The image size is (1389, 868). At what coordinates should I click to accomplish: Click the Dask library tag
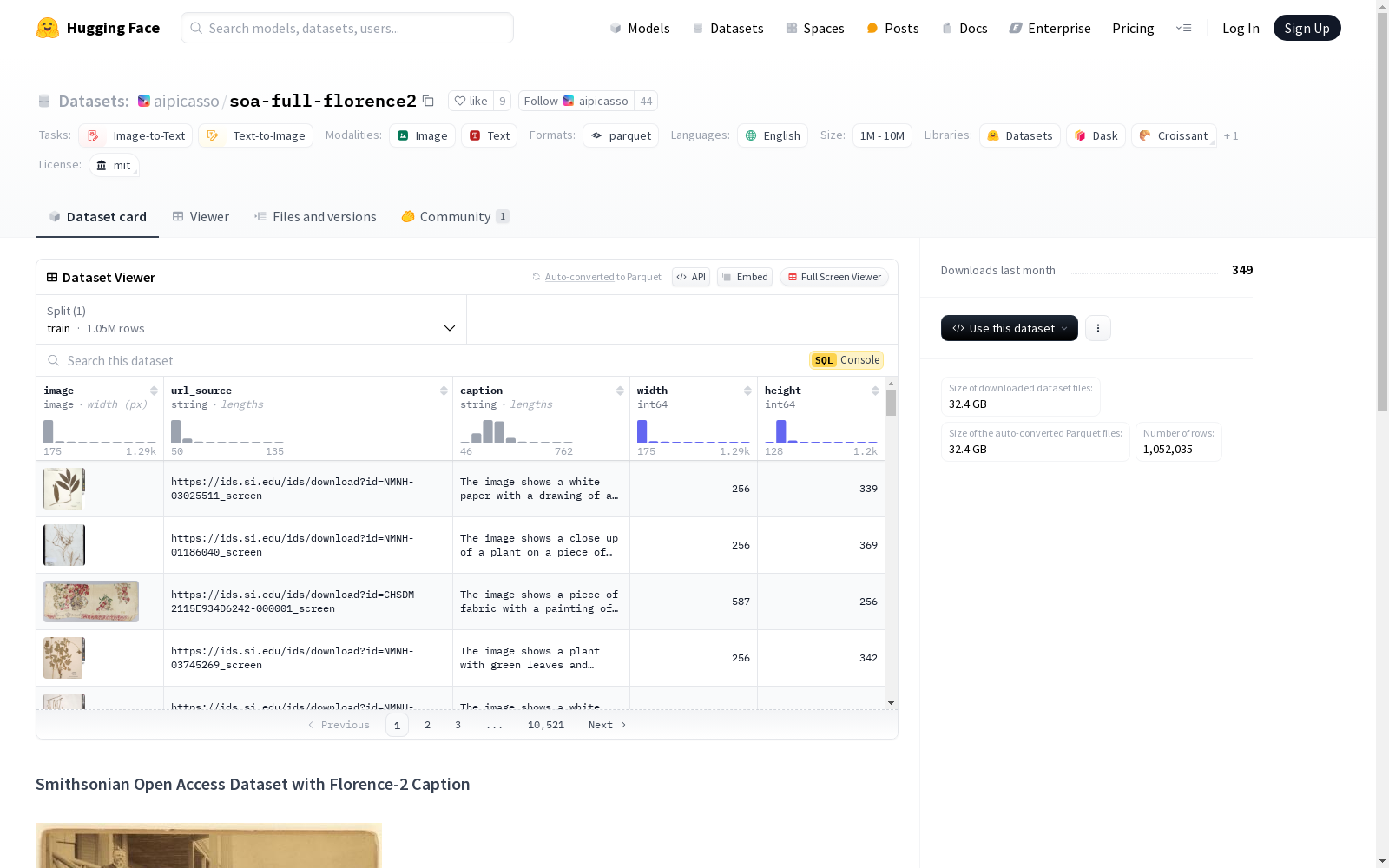coord(1096,135)
